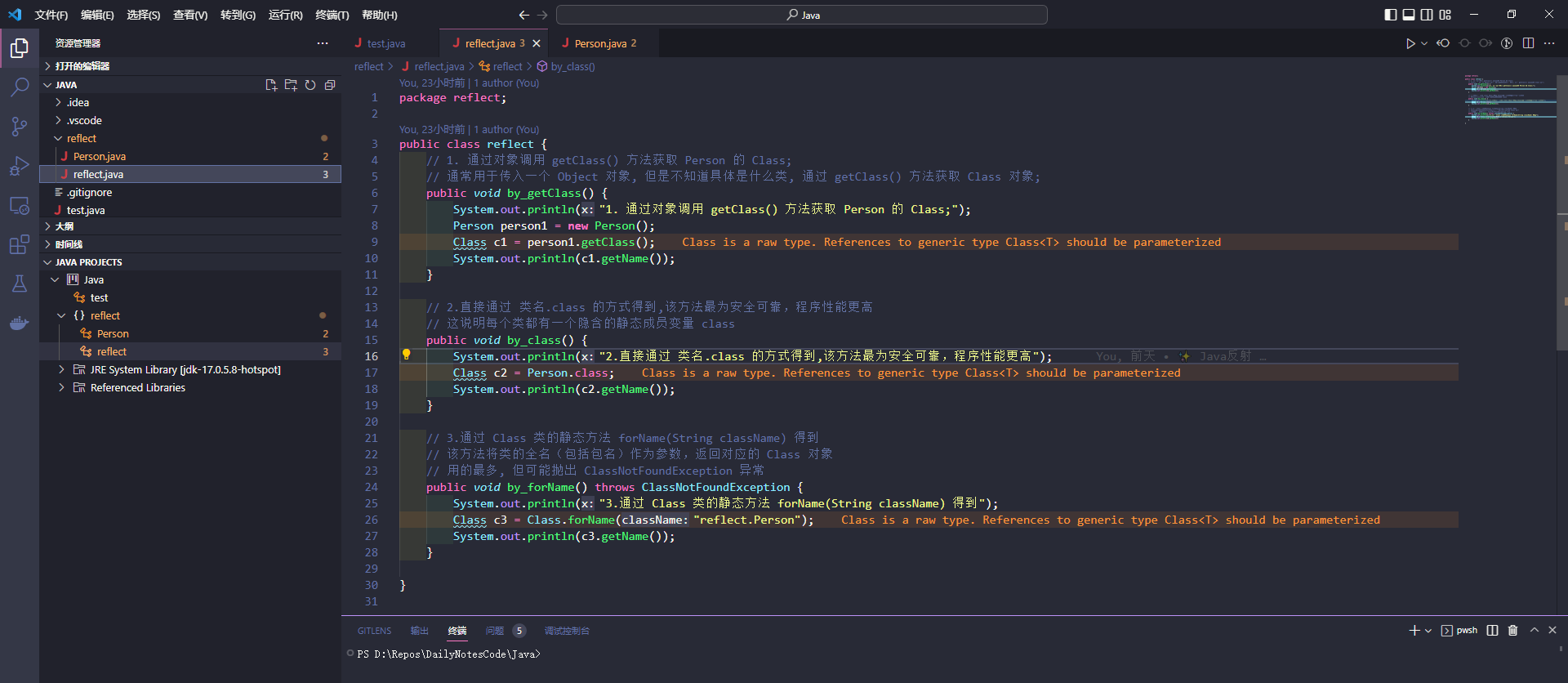Toggle primary sidebar visibility

tap(1391, 15)
